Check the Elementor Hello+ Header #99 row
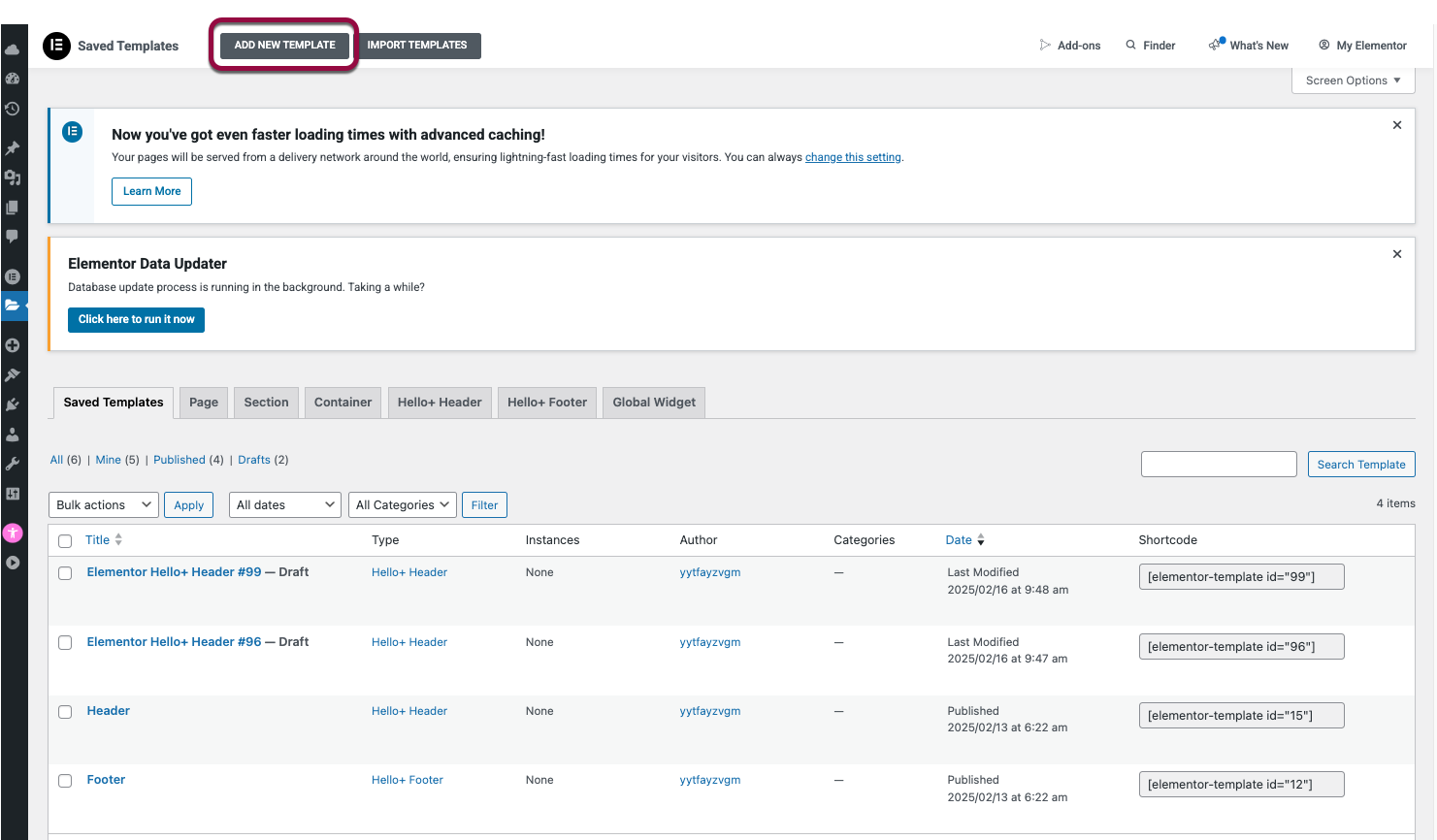Screen dimensions: 1437x840 [x=65, y=573]
